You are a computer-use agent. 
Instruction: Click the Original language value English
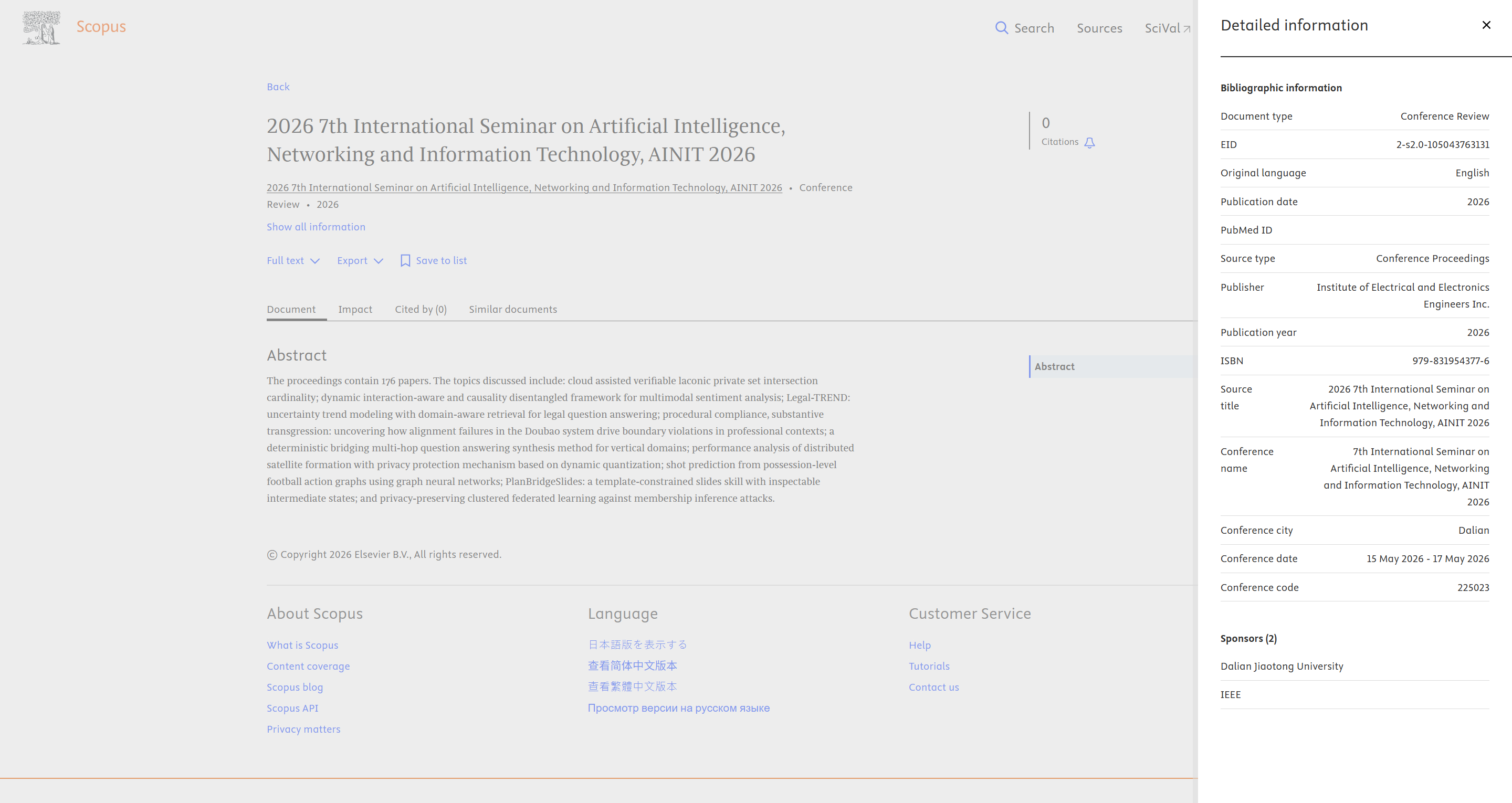coord(1472,173)
